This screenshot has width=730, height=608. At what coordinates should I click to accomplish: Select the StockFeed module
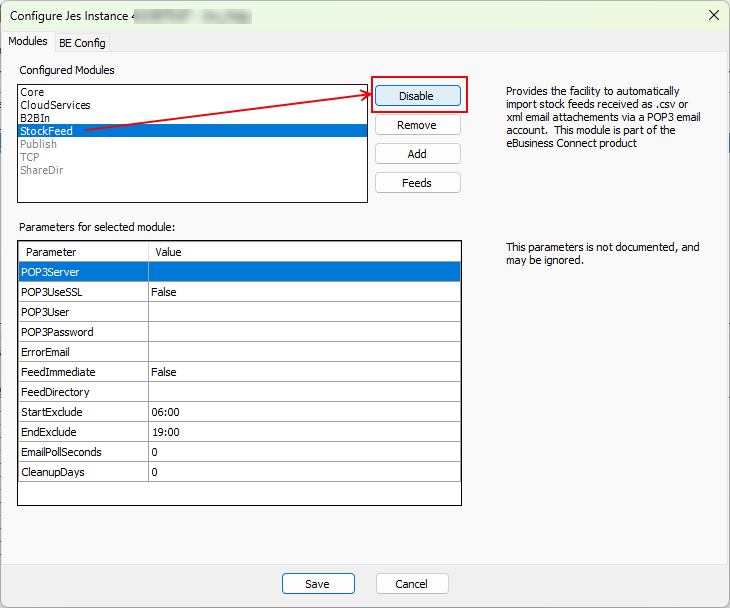pyautogui.click(x=192, y=131)
